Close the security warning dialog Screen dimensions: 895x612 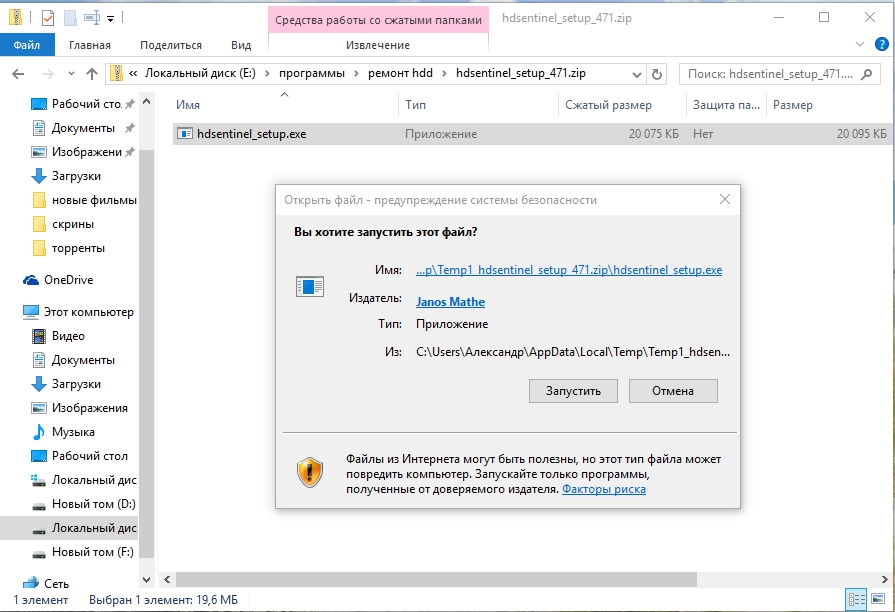click(725, 199)
